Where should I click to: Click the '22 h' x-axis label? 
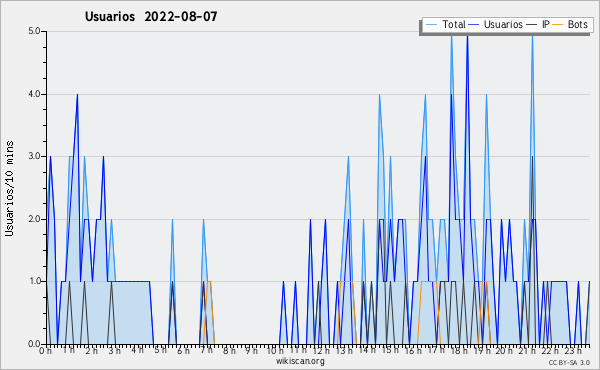tap(550, 351)
